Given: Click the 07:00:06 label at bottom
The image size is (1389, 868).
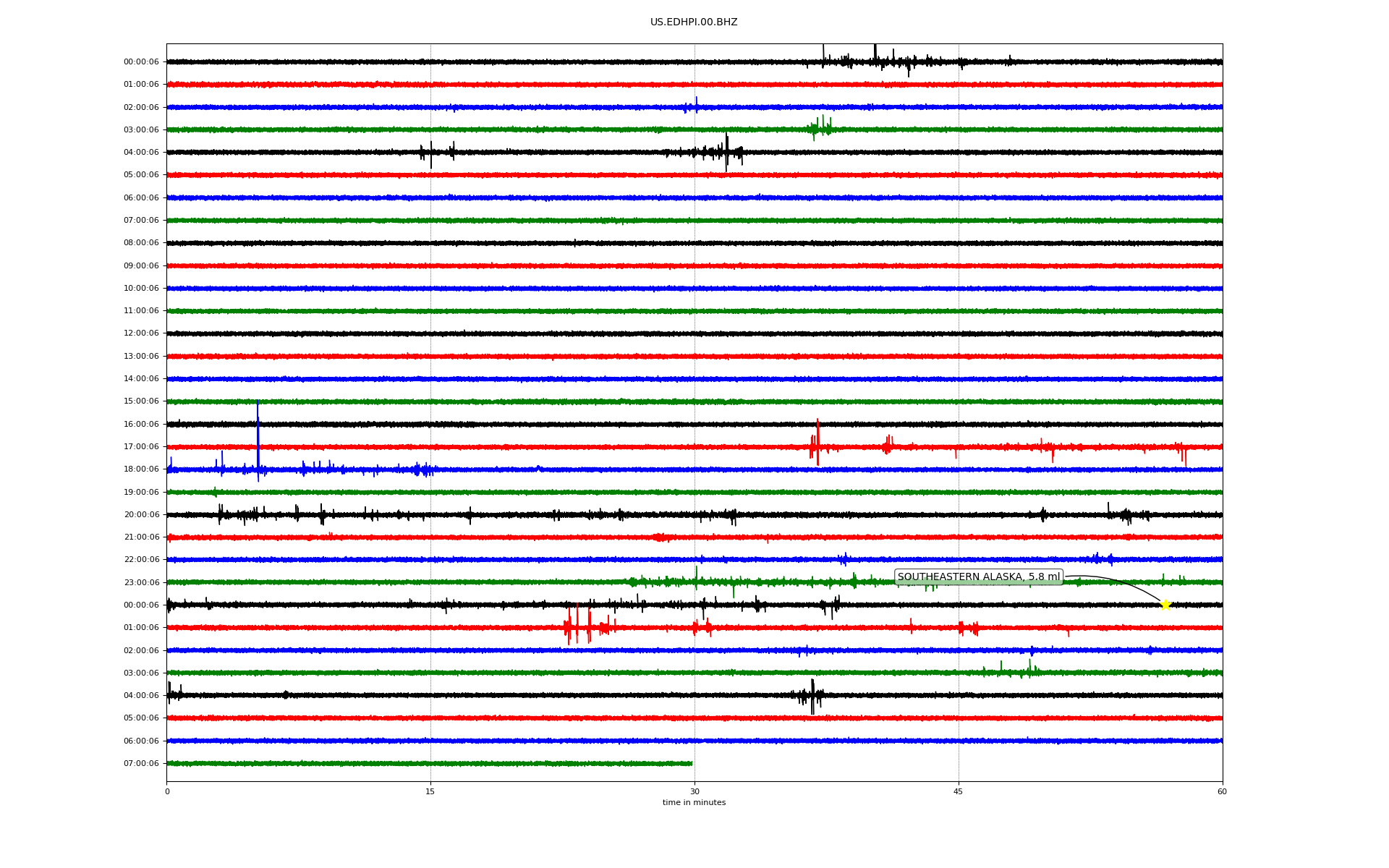Looking at the screenshot, I should tap(141, 763).
